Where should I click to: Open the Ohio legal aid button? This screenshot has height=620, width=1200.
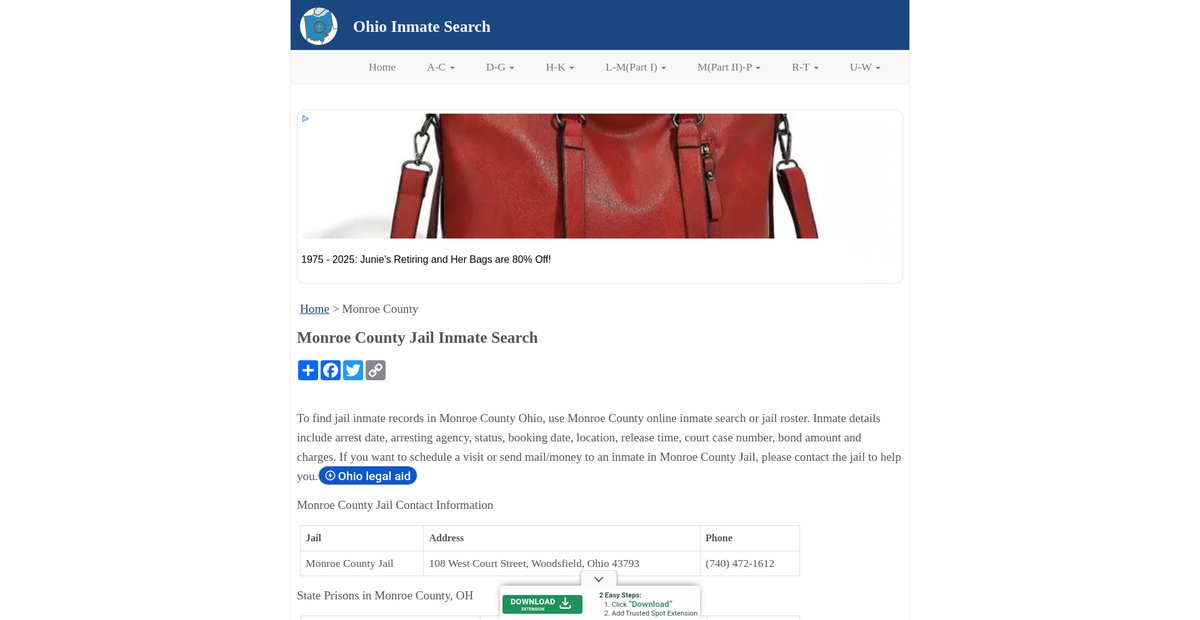click(368, 476)
